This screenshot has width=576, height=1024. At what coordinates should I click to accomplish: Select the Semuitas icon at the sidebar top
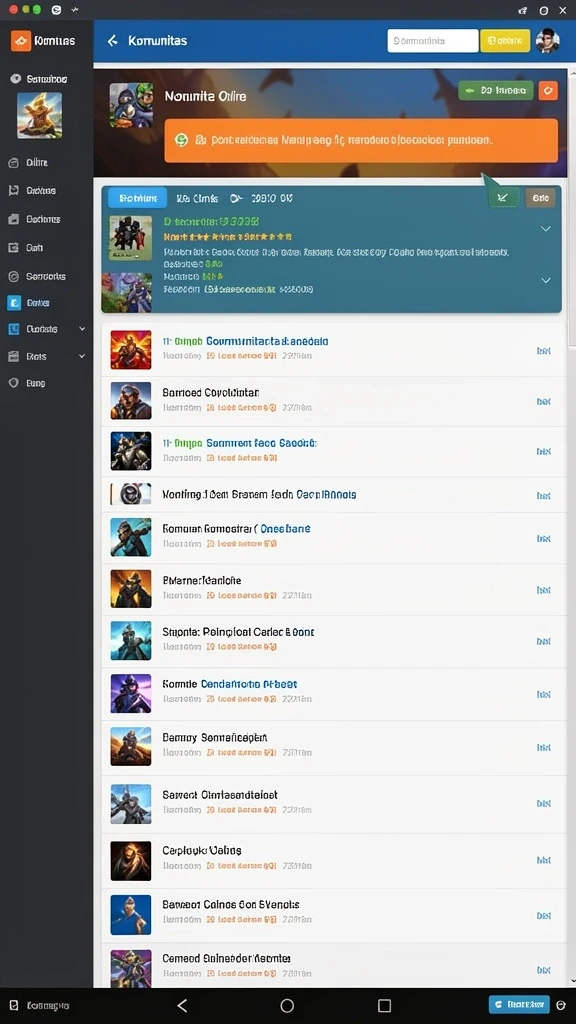(x=15, y=79)
